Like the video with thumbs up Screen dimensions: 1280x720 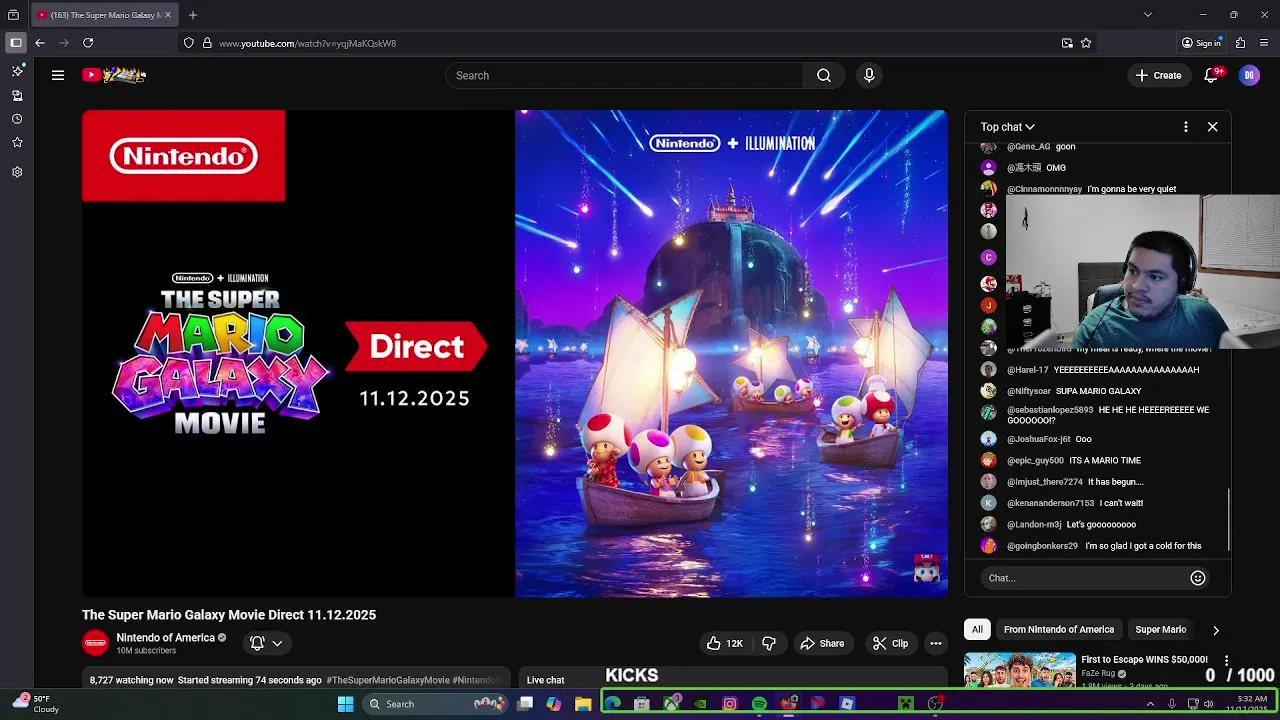click(724, 643)
